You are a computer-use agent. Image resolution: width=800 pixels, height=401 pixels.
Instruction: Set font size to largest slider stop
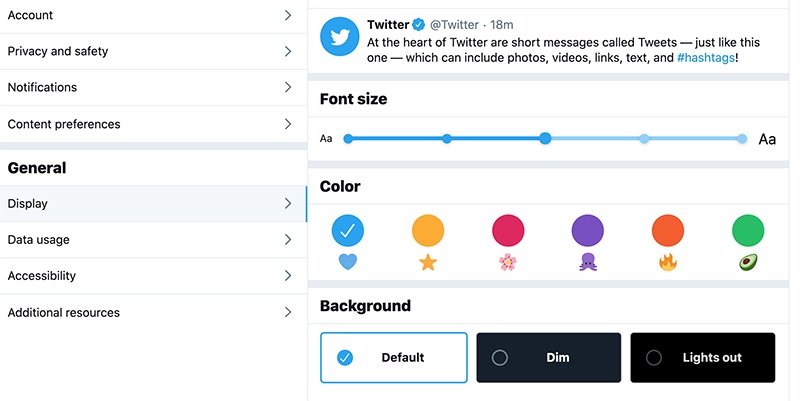742,139
